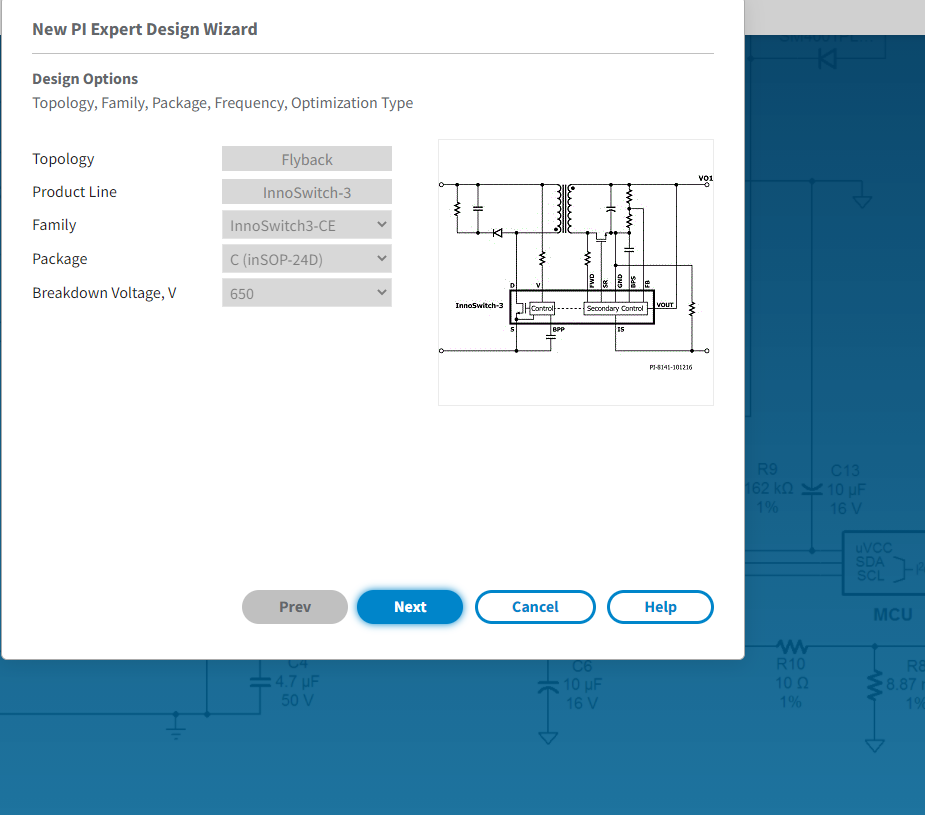Open wizard Help
Image resolution: width=925 pixels, height=815 pixels.
(660, 607)
